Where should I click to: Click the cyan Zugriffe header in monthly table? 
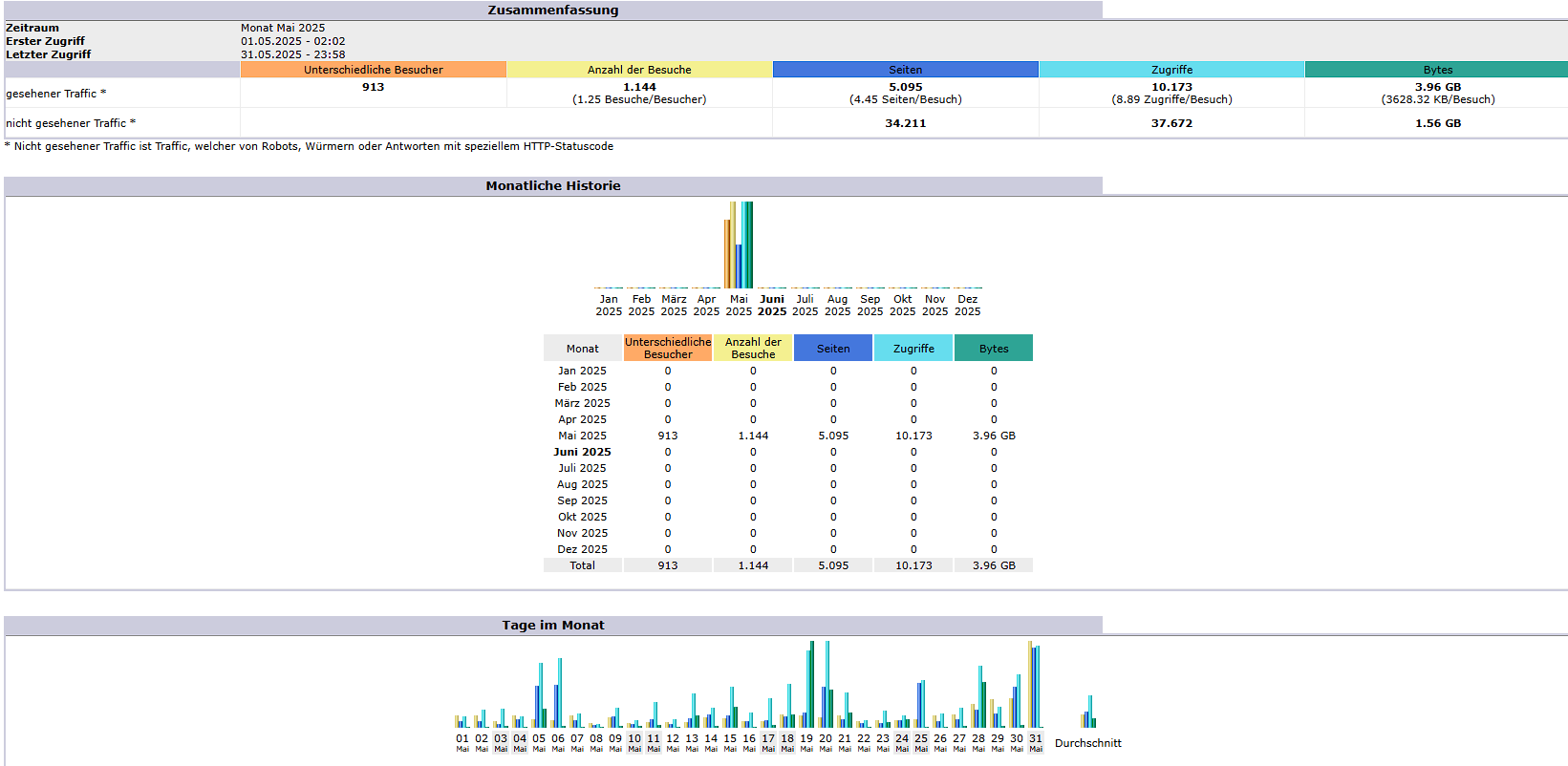coord(913,349)
